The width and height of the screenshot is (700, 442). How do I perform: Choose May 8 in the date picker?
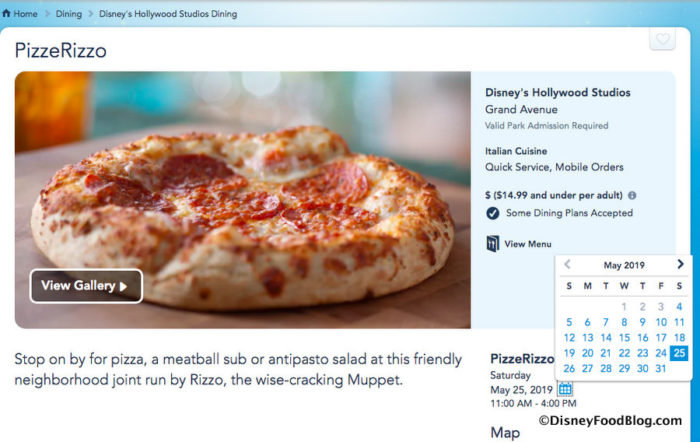click(624, 322)
